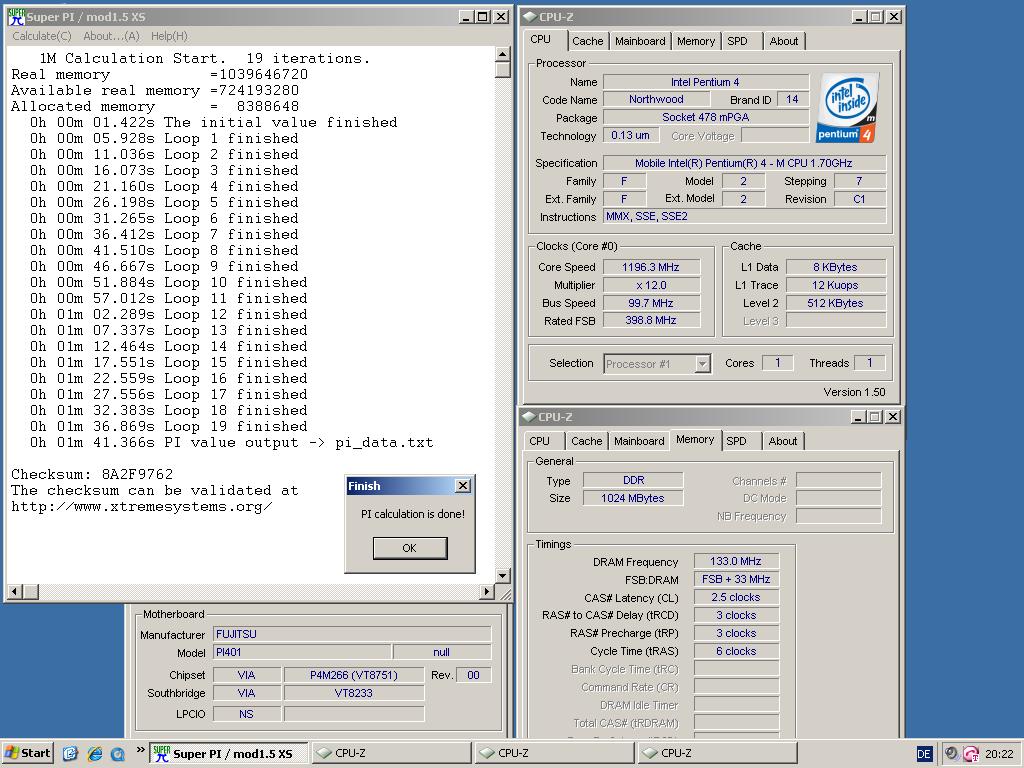The width and height of the screenshot is (1024, 768).
Task: Click the Package Socket 478 mPGA field
Action: [x=706, y=118]
